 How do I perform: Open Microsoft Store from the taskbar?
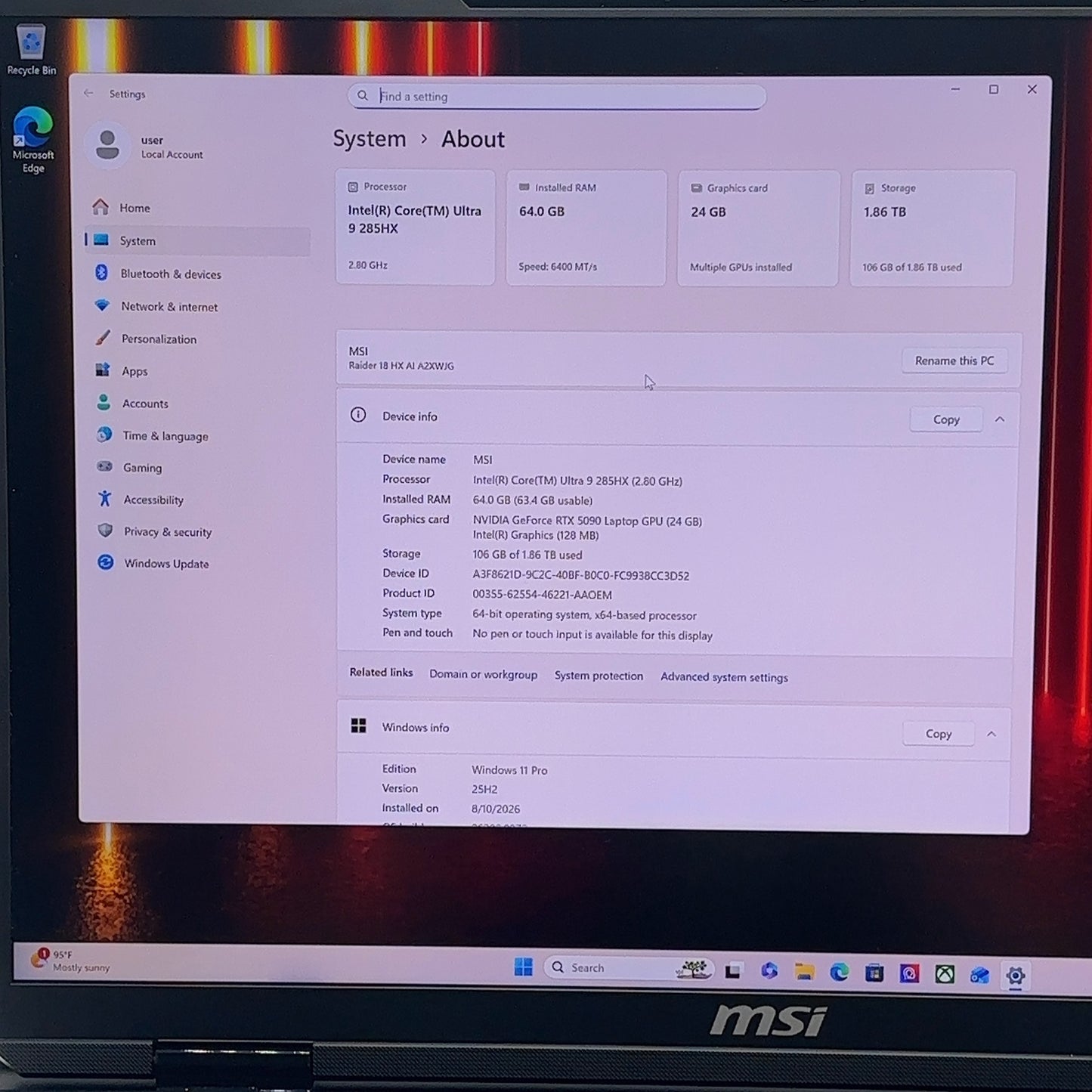(874, 973)
